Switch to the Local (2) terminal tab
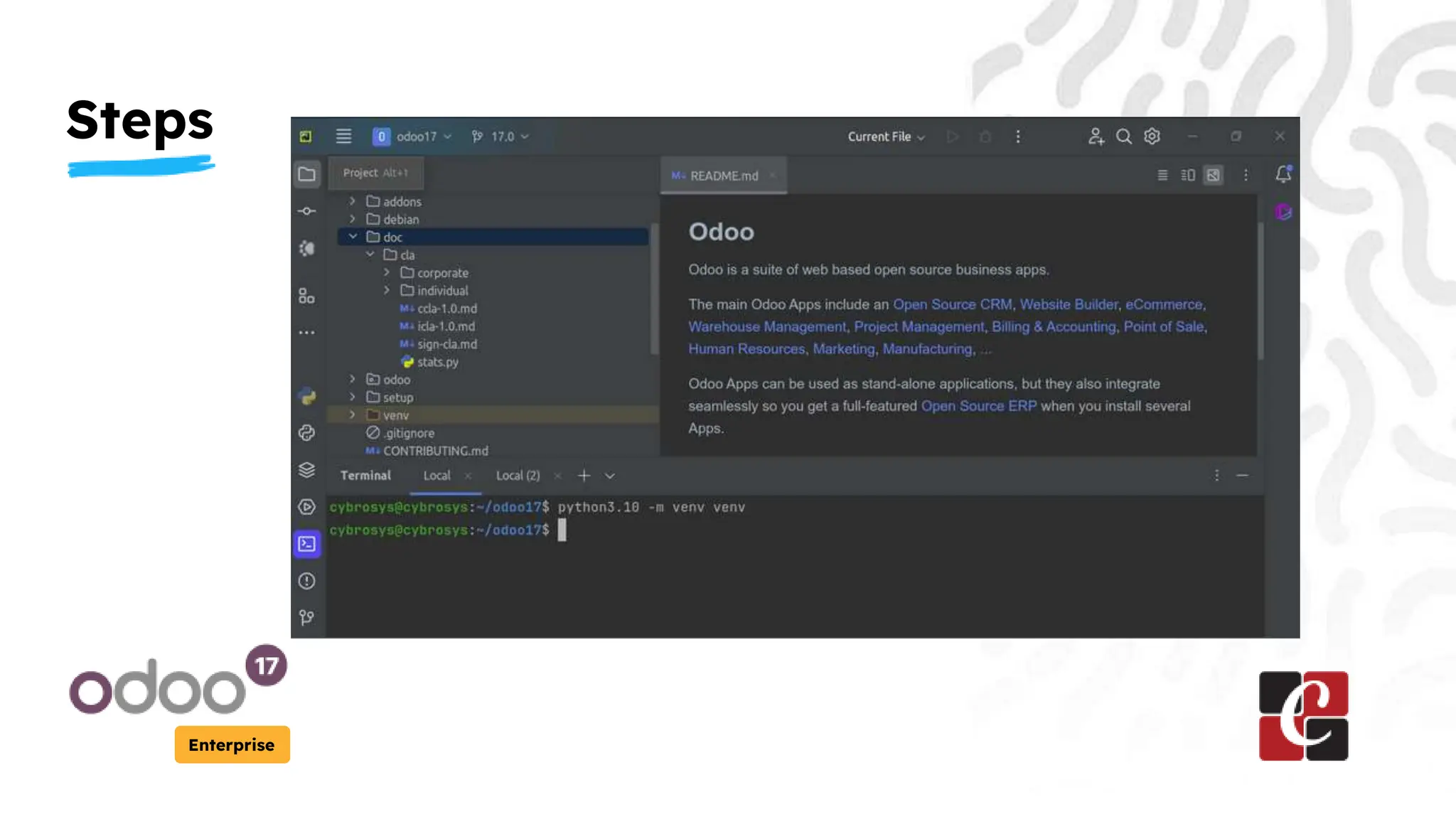 click(x=518, y=476)
